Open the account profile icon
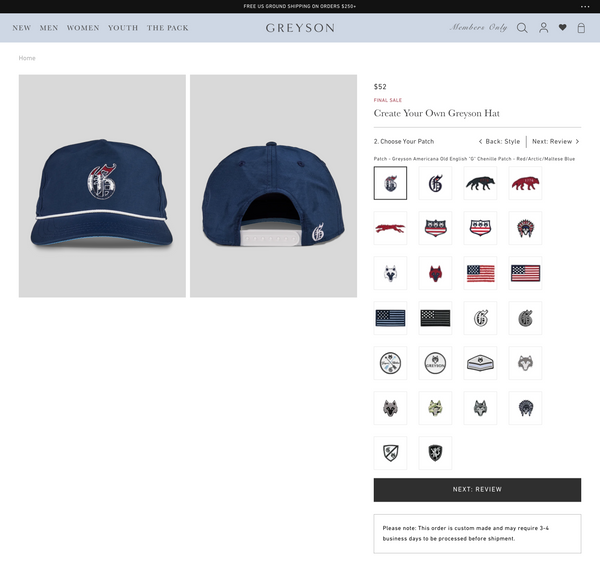Screen dimensions: 600x570 [x=543, y=28]
